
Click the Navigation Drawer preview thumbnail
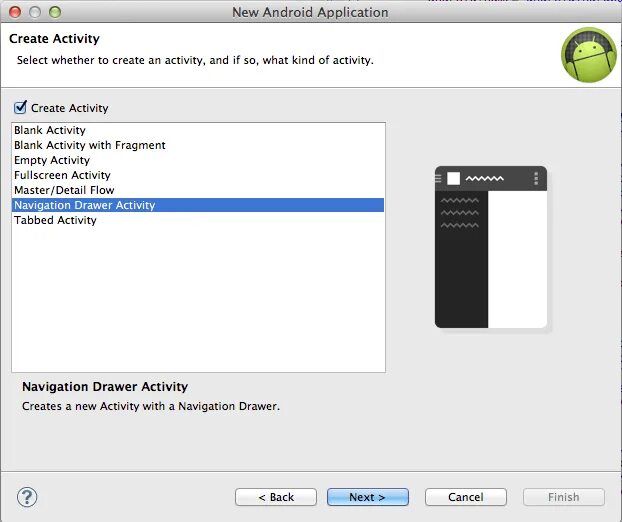click(491, 247)
